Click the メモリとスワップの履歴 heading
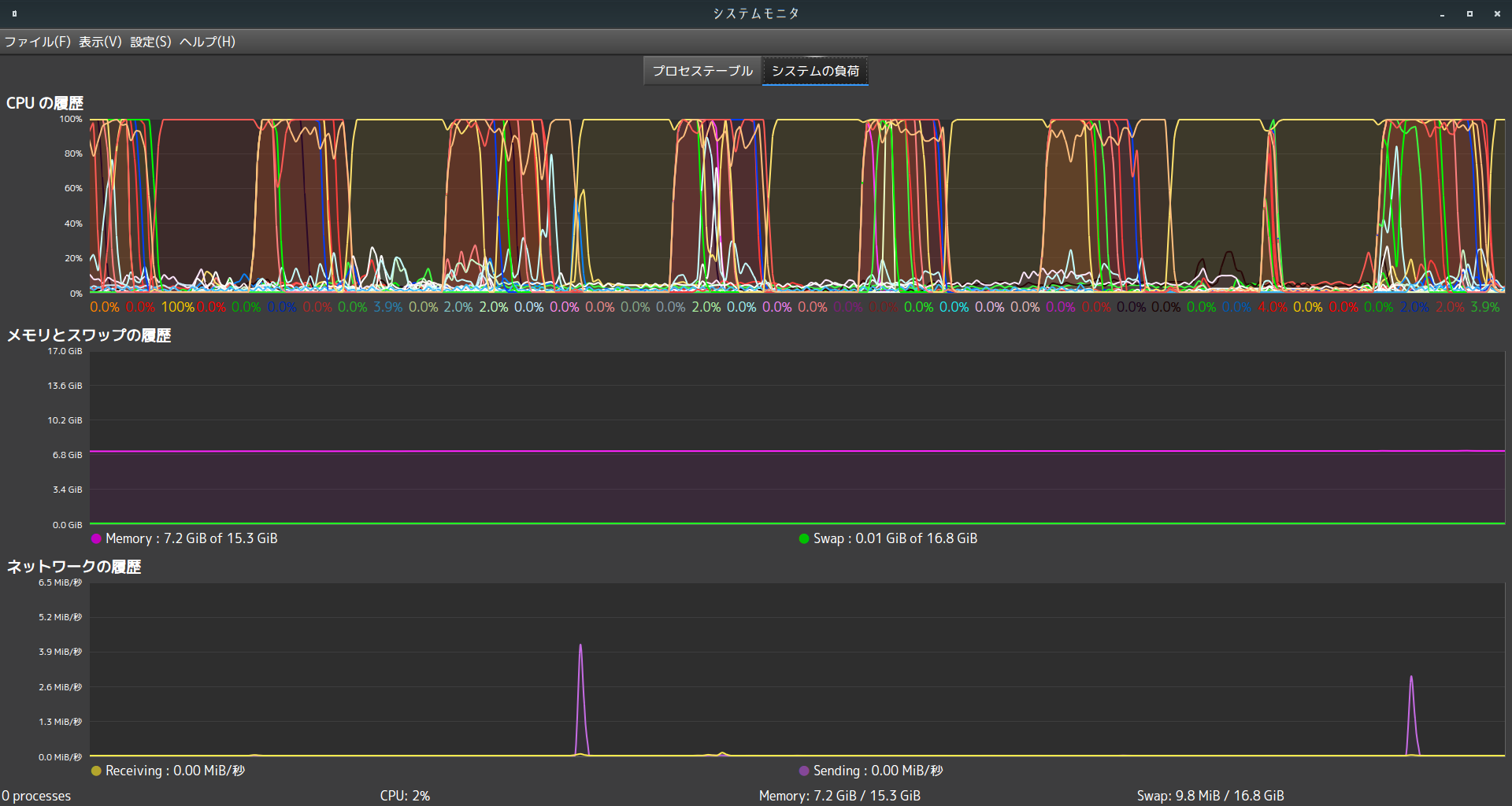 (x=89, y=335)
